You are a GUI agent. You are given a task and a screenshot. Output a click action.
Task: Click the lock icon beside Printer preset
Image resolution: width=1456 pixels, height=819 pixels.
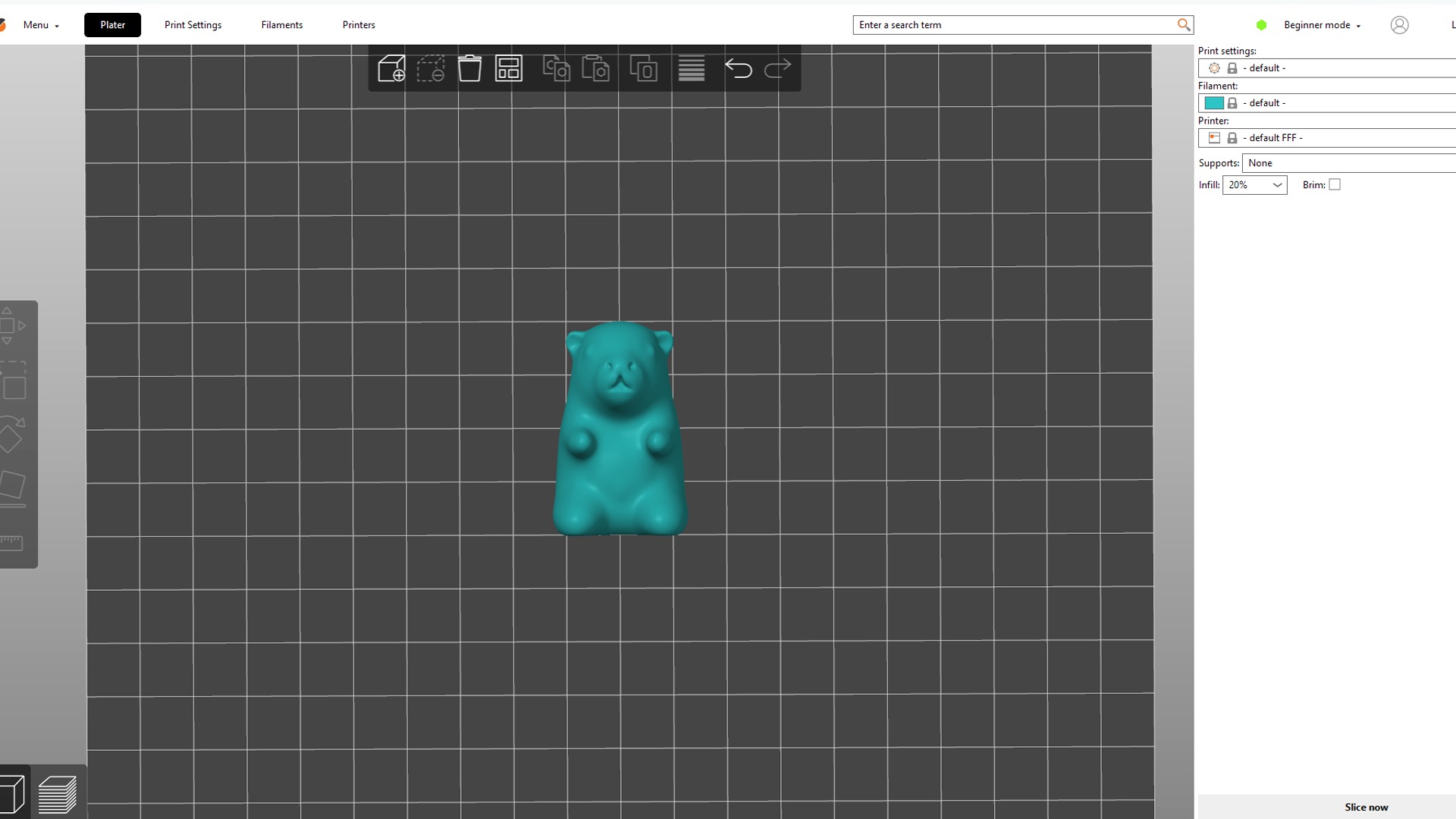(x=1232, y=138)
